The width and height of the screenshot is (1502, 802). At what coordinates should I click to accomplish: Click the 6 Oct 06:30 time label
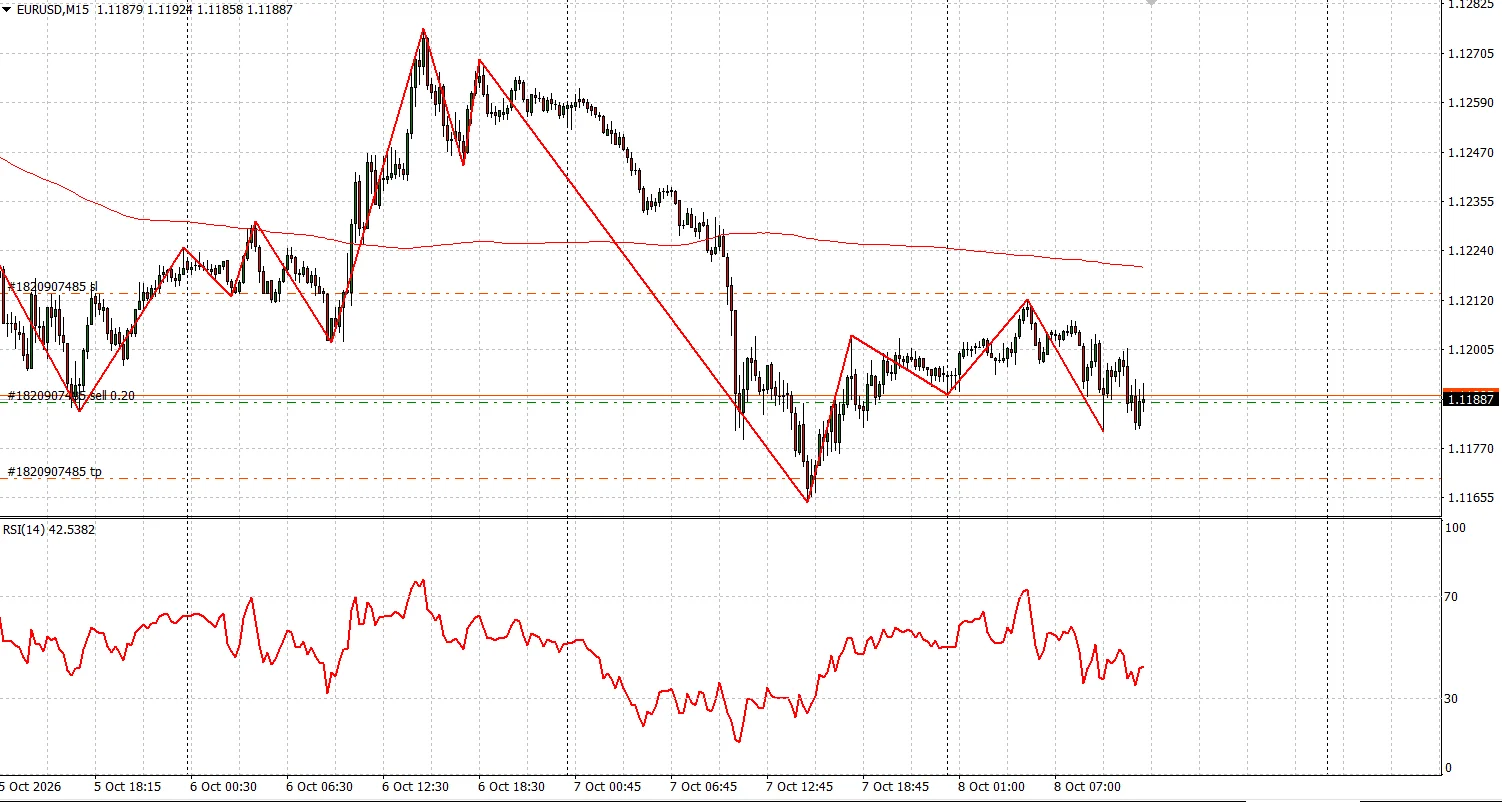point(319,787)
